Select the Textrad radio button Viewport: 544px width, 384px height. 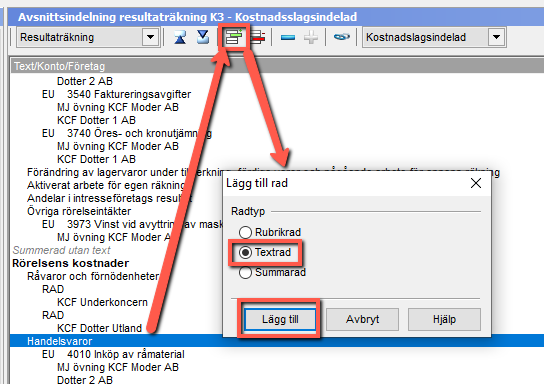tap(245, 252)
